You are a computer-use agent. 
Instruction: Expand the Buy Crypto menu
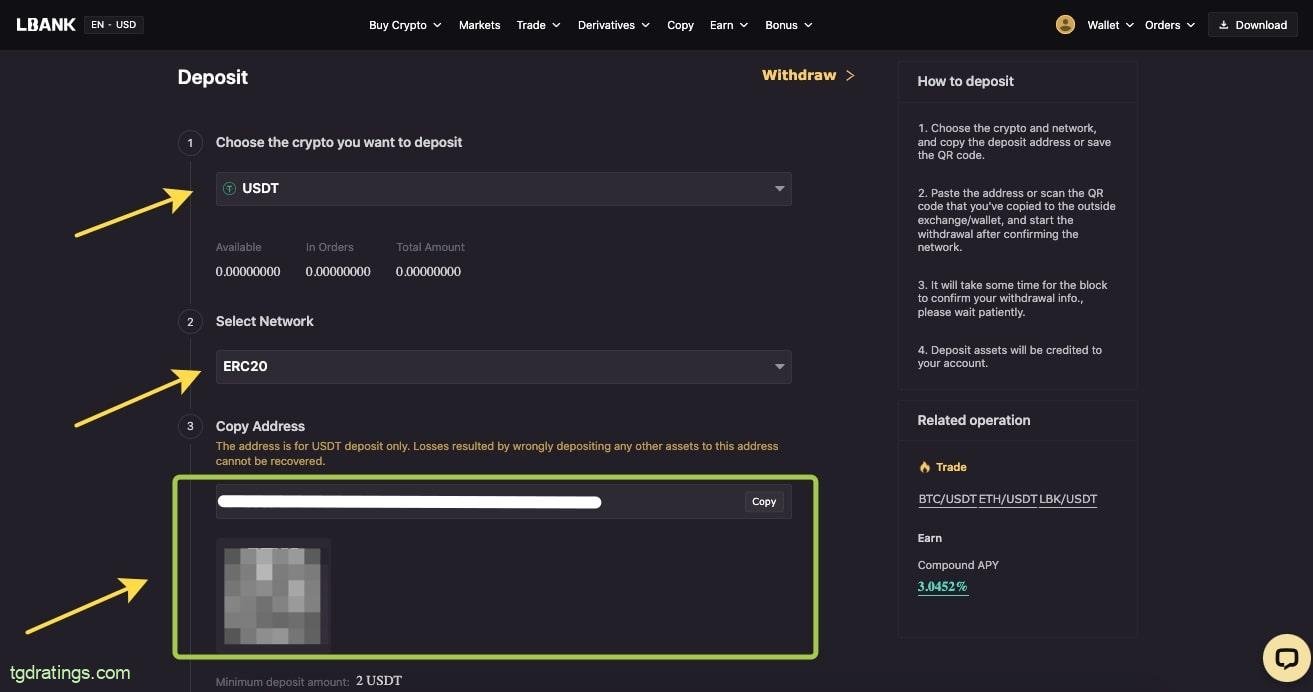tap(404, 25)
